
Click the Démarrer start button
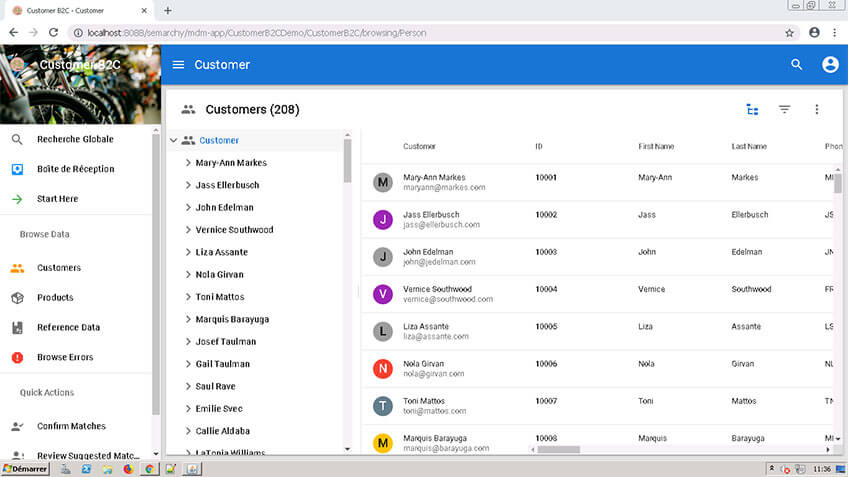[x=27, y=468]
